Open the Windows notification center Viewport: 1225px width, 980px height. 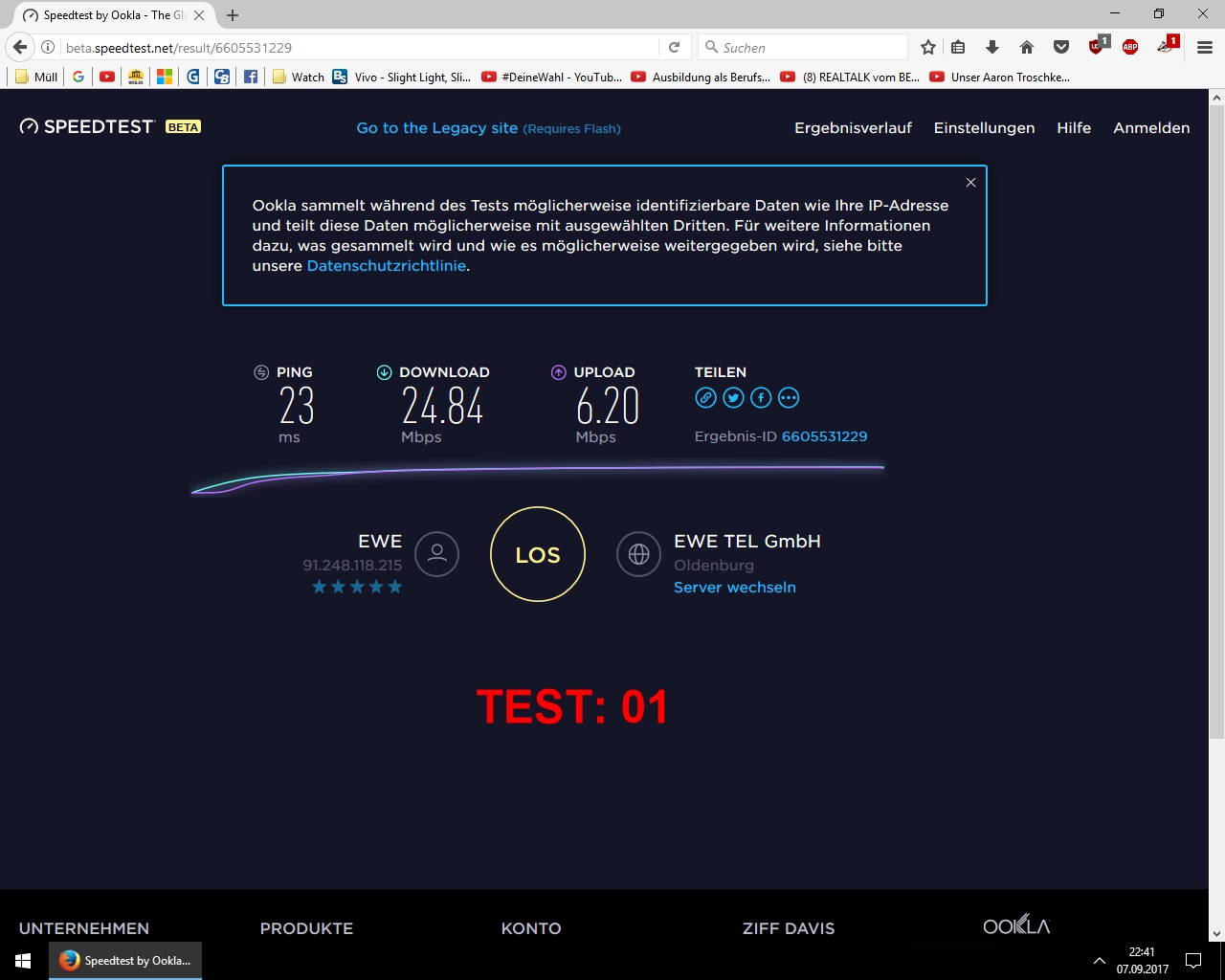tap(1193, 960)
